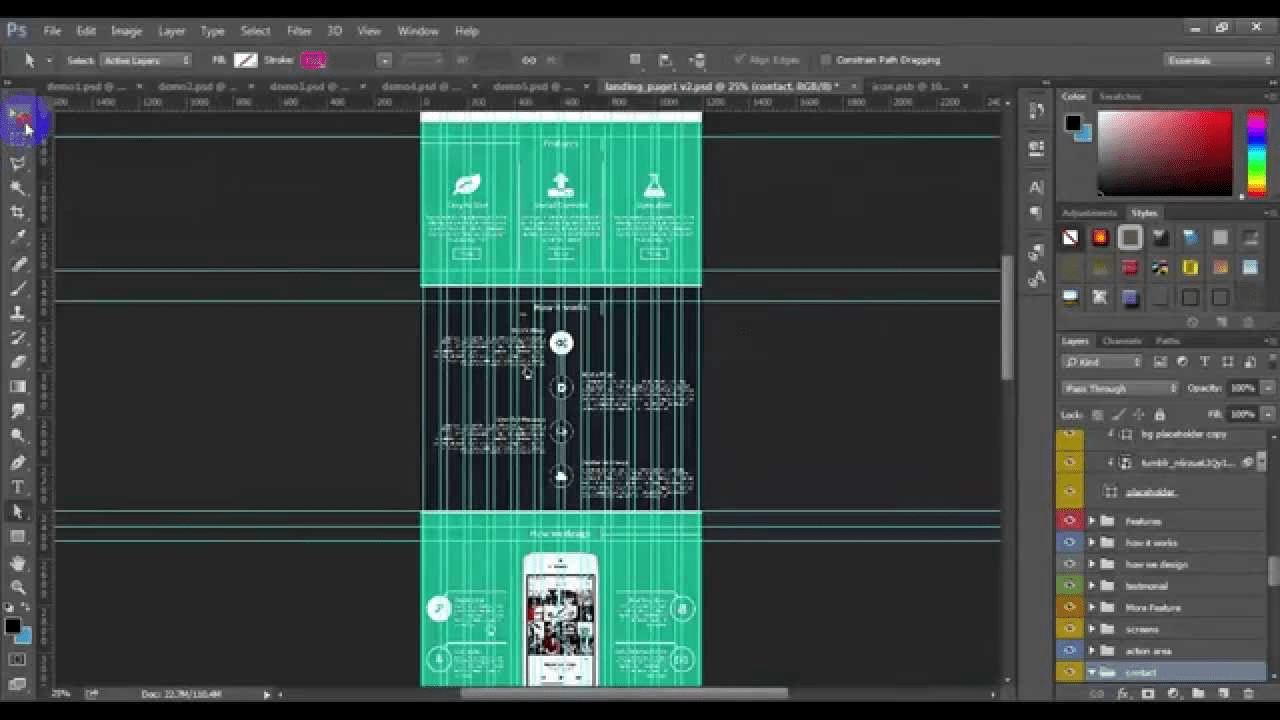
Task: Switch to the Paths tab
Action: [1167, 341]
